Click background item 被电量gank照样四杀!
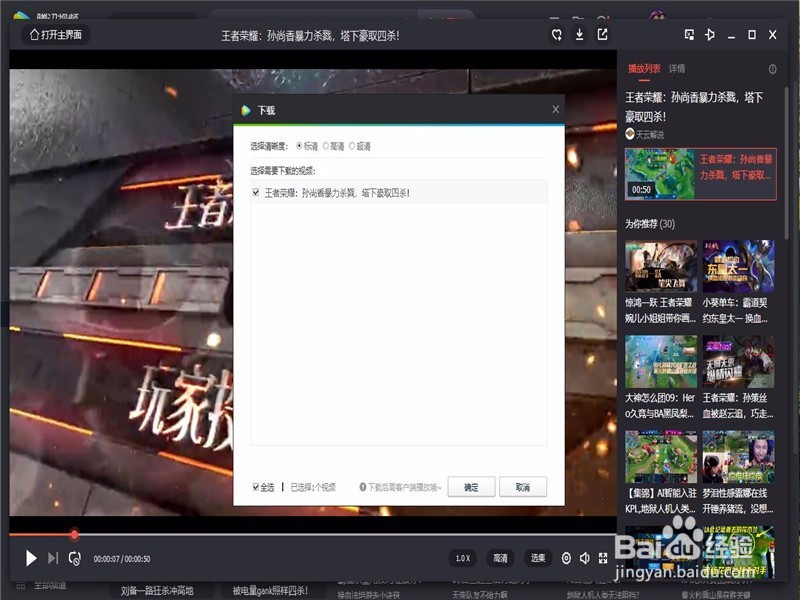 click(270, 591)
